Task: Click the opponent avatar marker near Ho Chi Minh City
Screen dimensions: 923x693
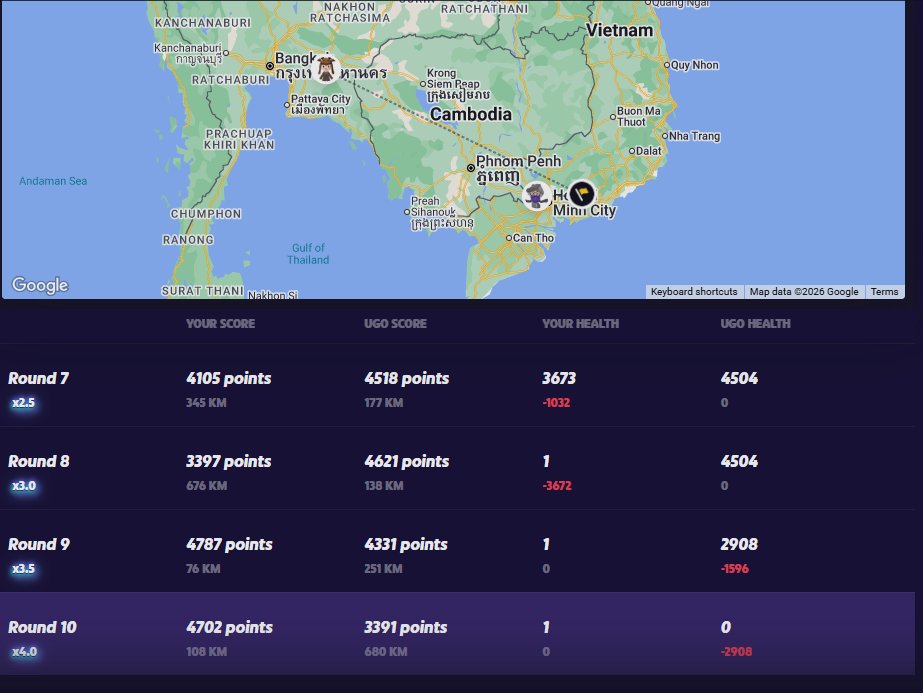Action: click(x=536, y=196)
